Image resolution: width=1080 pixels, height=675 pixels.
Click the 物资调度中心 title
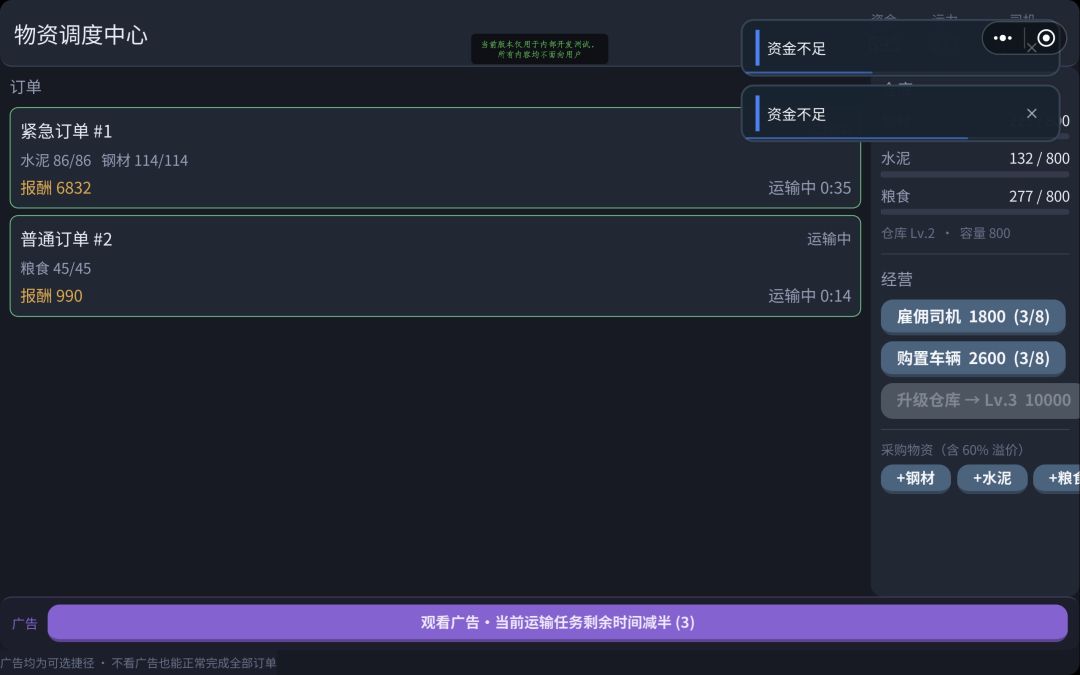click(81, 35)
